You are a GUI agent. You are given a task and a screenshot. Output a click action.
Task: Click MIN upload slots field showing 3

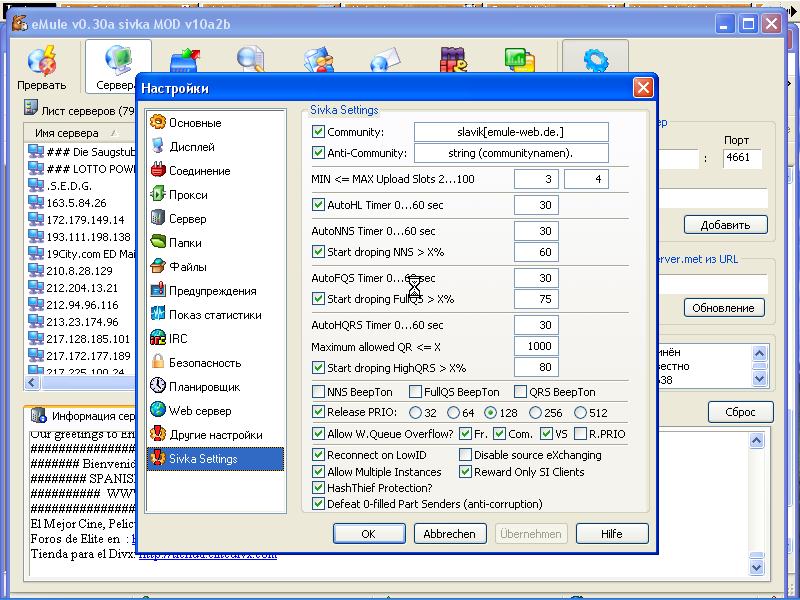pyautogui.click(x=536, y=179)
